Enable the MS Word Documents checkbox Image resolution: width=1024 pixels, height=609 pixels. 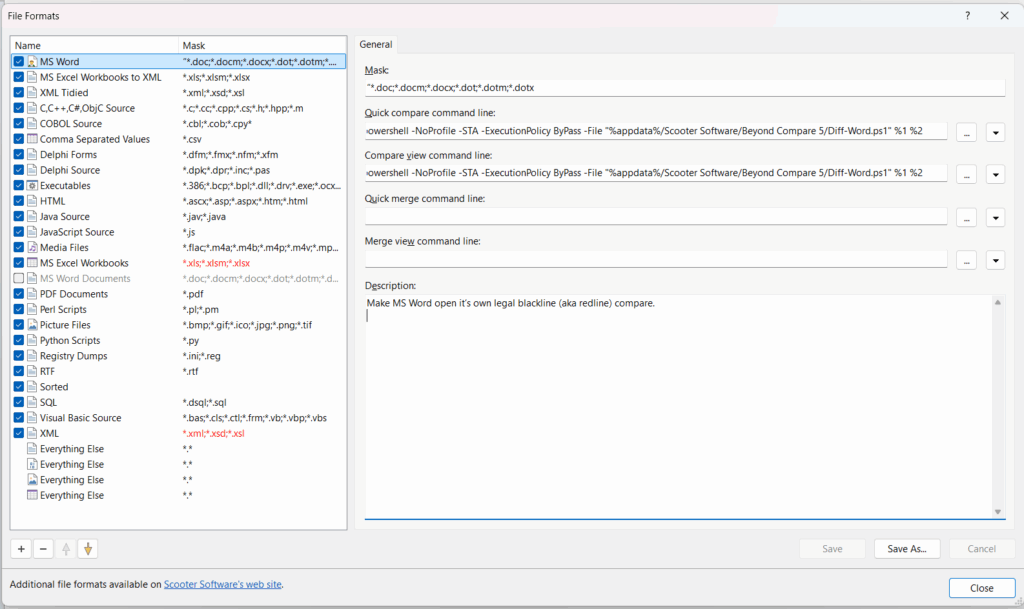click(x=19, y=278)
